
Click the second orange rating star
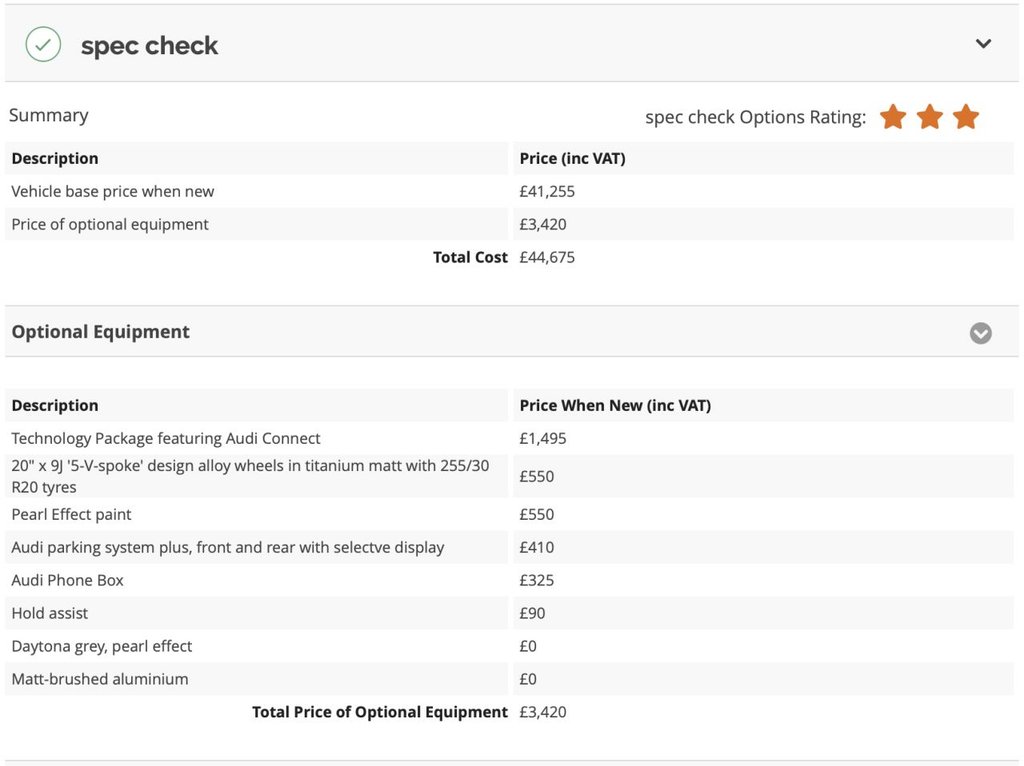tap(929, 118)
